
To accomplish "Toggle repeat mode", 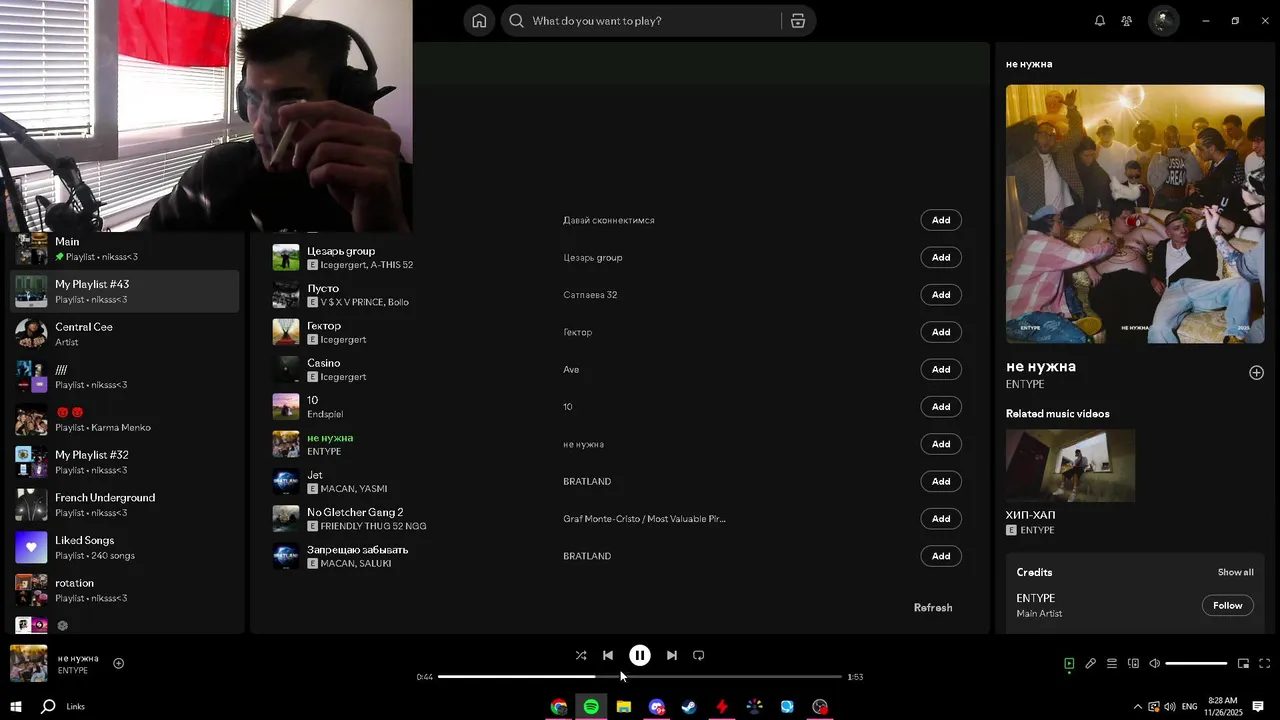I will 699,656.
